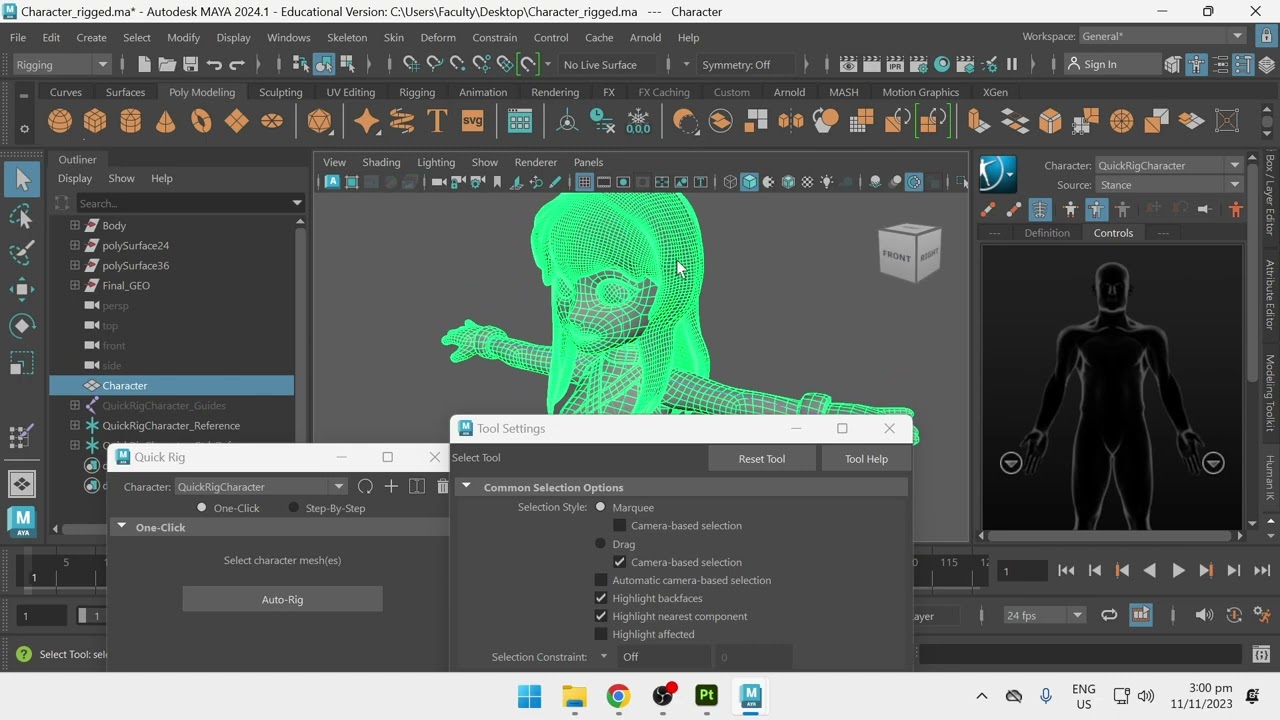Create a polygon cone from shelf
Viewport: 1280px width, 720px height.
pos(165,121)
